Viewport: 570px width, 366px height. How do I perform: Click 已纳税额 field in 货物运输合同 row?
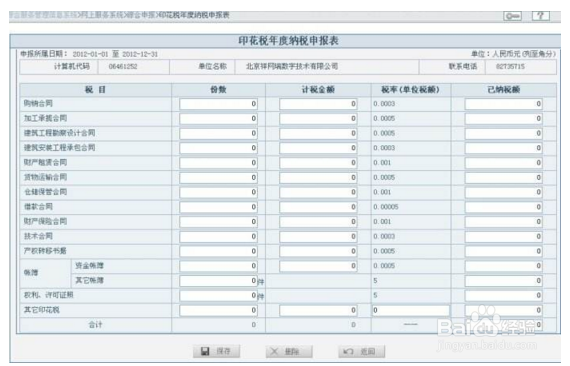[503, 178]
